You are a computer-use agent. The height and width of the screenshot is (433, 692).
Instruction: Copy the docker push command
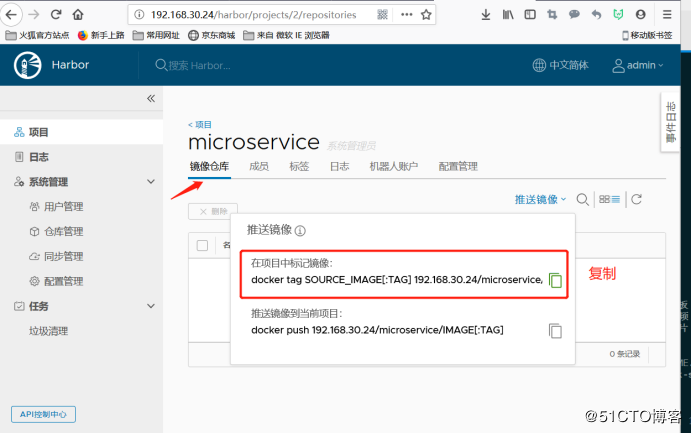pyautogui.click(x=555, y=331)
